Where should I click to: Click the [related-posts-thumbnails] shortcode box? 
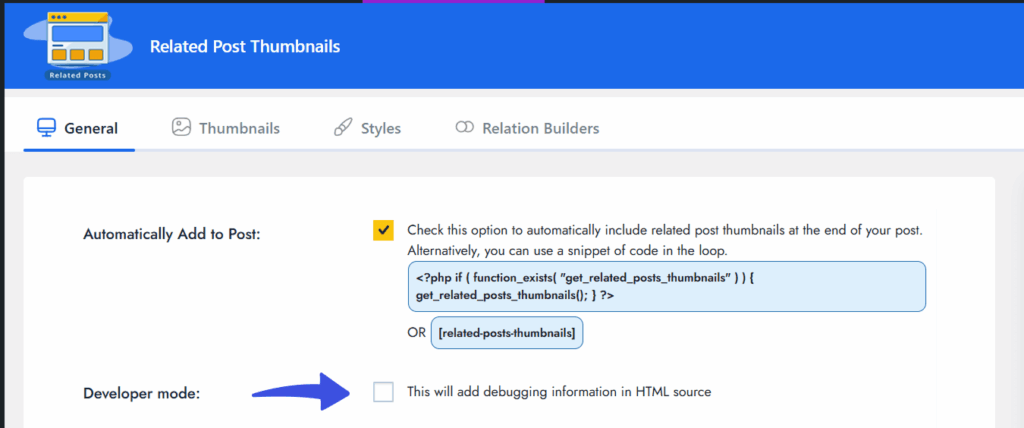click(507, 333)
